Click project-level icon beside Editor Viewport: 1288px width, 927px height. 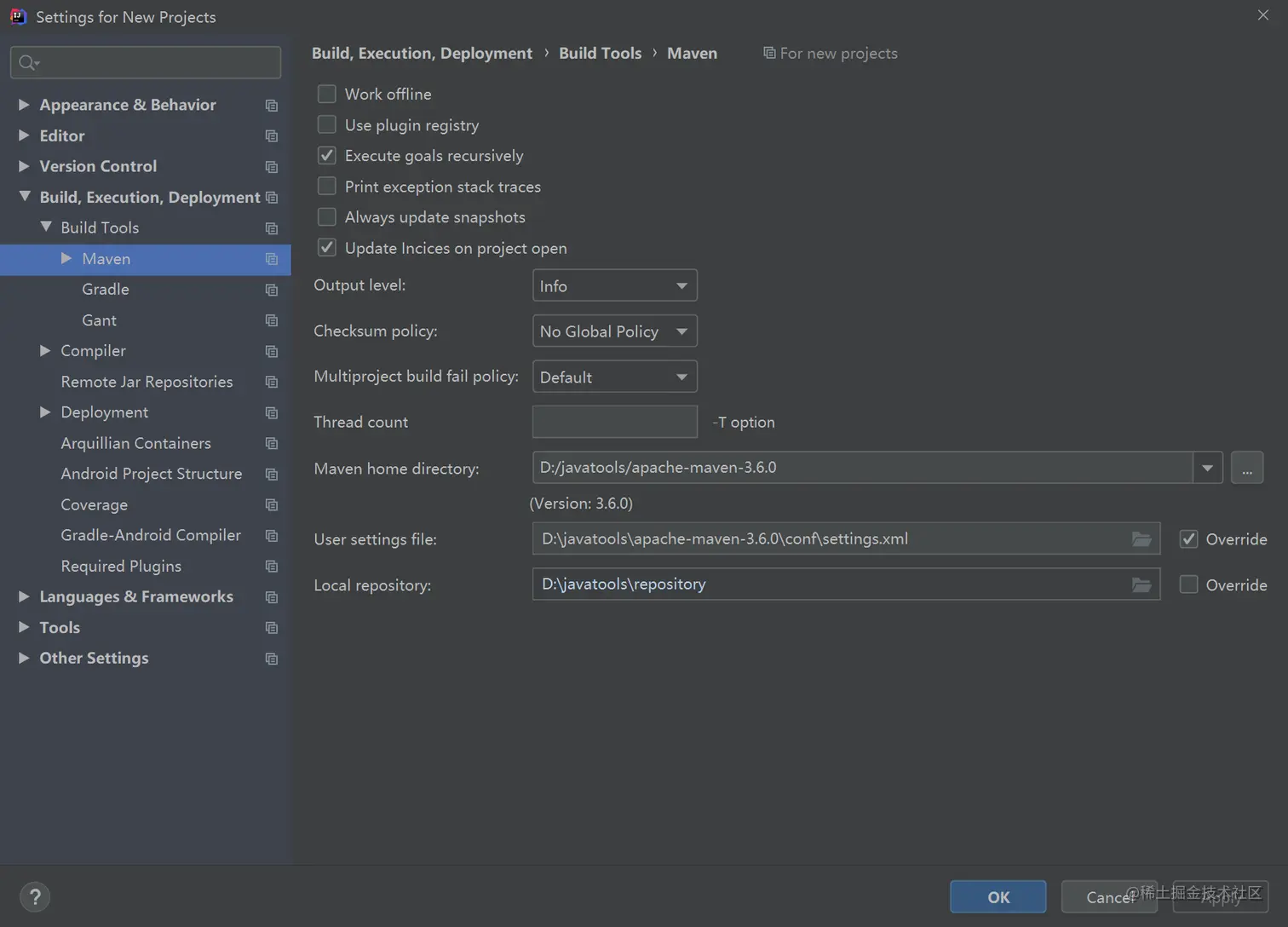[x=272, y=136]
